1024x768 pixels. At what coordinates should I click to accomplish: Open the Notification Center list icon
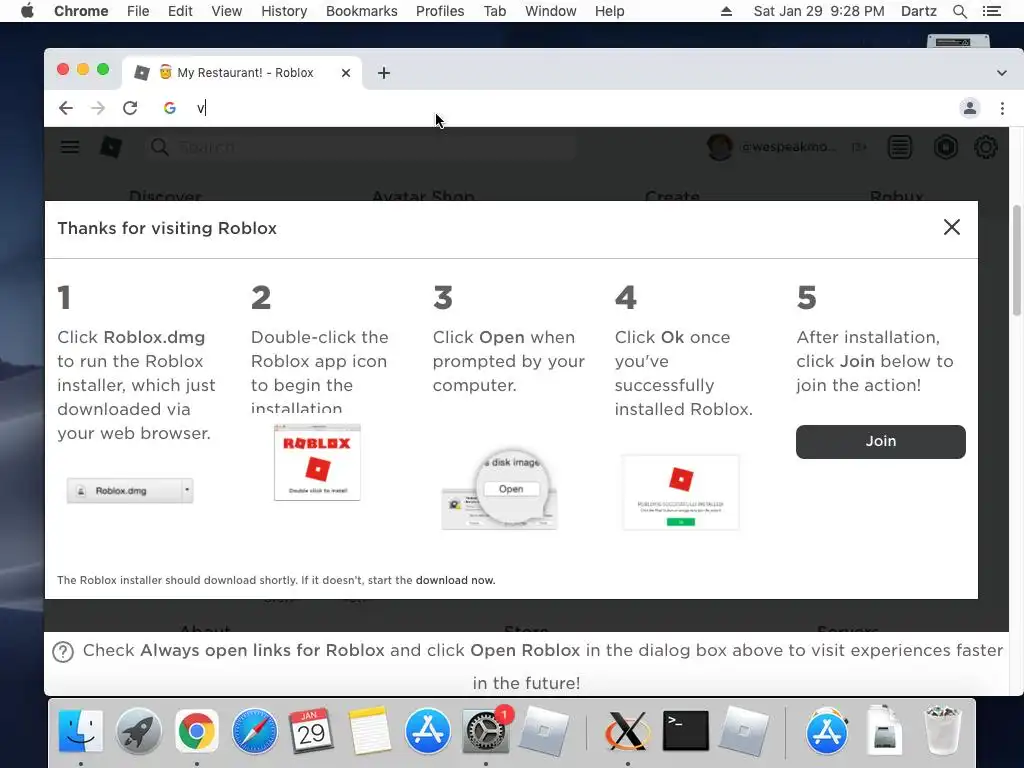point(992,11)
